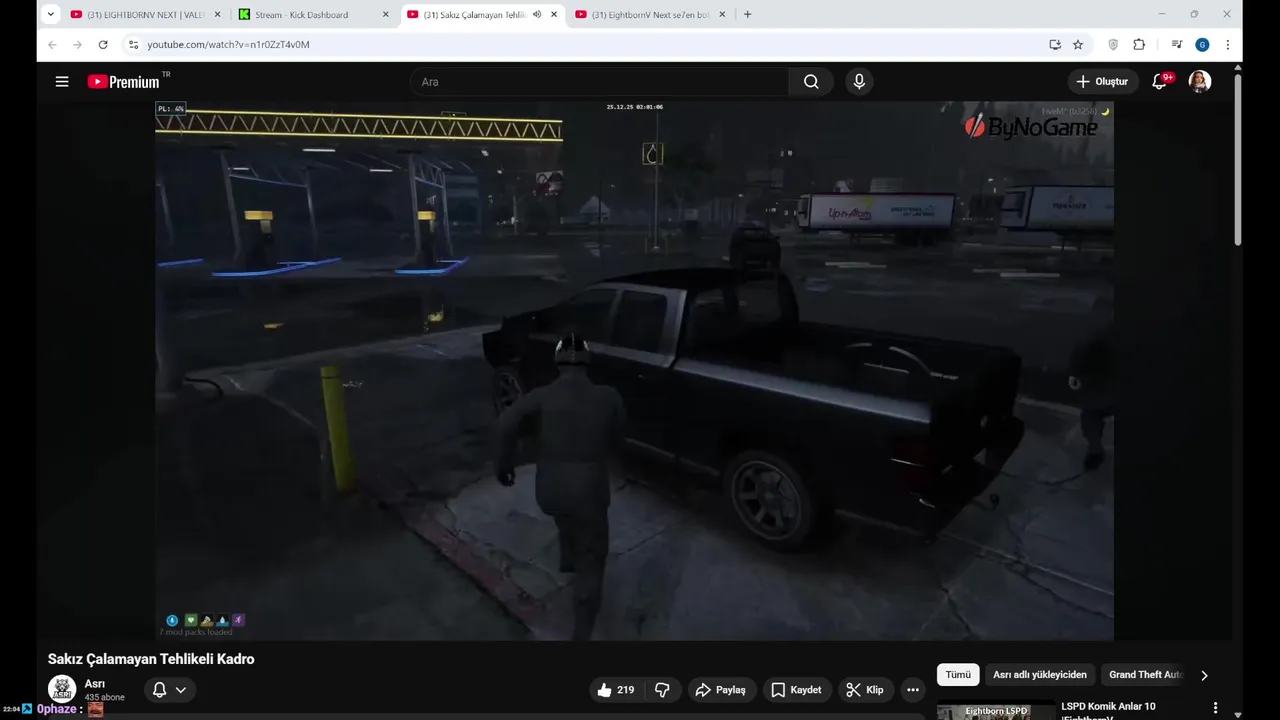The width and height of the screenshot is (1280, 720).
Task: Close the Sakız Çalamayan Tehlik tab
Action: click(x=554, y=14)
